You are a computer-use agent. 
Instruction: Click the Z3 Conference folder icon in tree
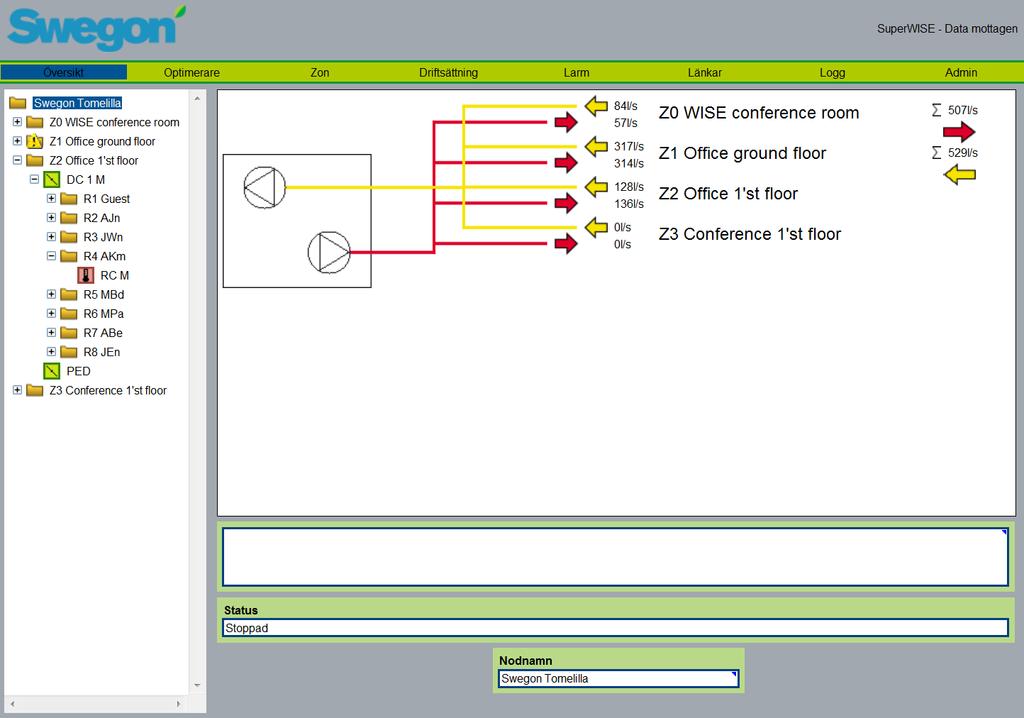click(x=35, y=391)
